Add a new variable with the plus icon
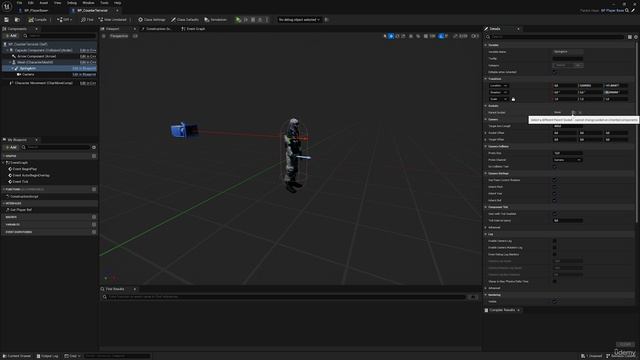The image size is (640, 360). (x=94, y=224)
